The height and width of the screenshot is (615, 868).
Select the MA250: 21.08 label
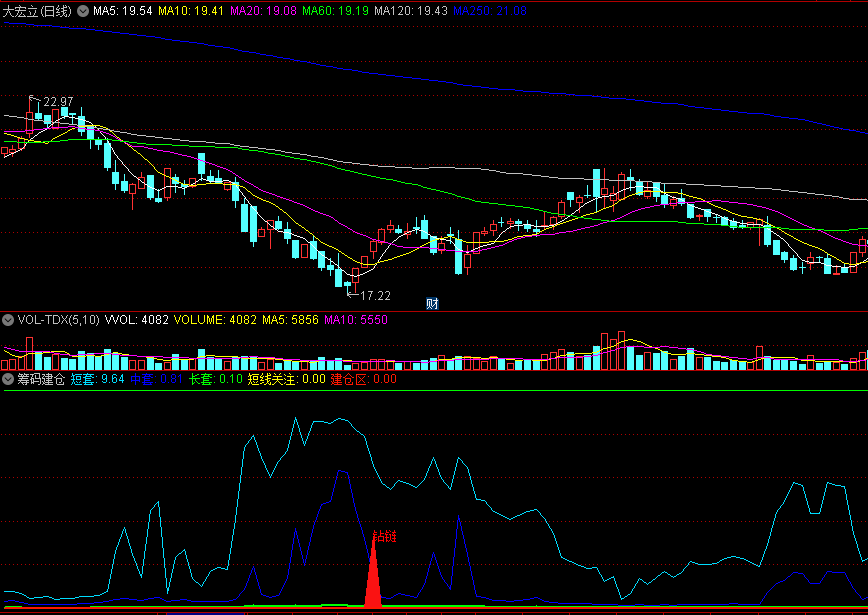[490, 11]
